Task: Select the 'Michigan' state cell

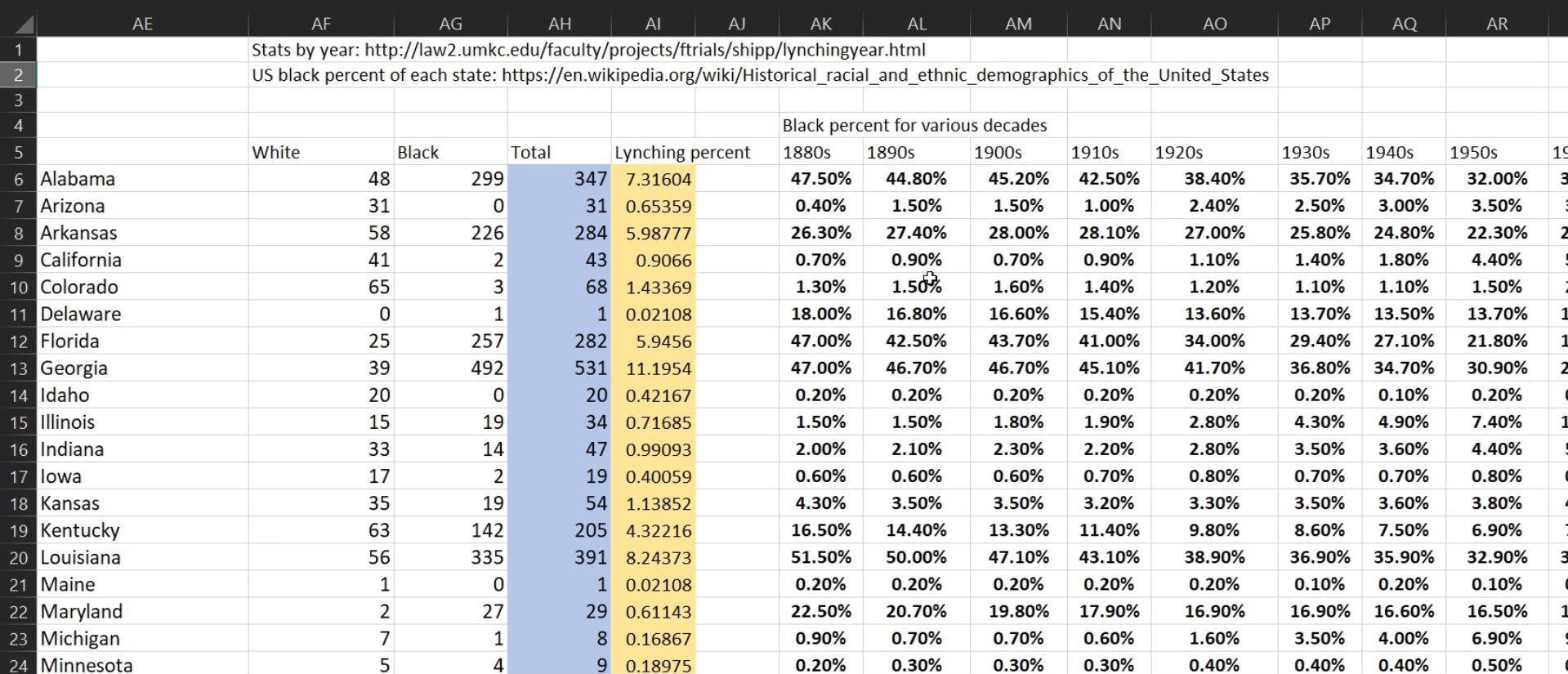Action: (x=142, y=639)
